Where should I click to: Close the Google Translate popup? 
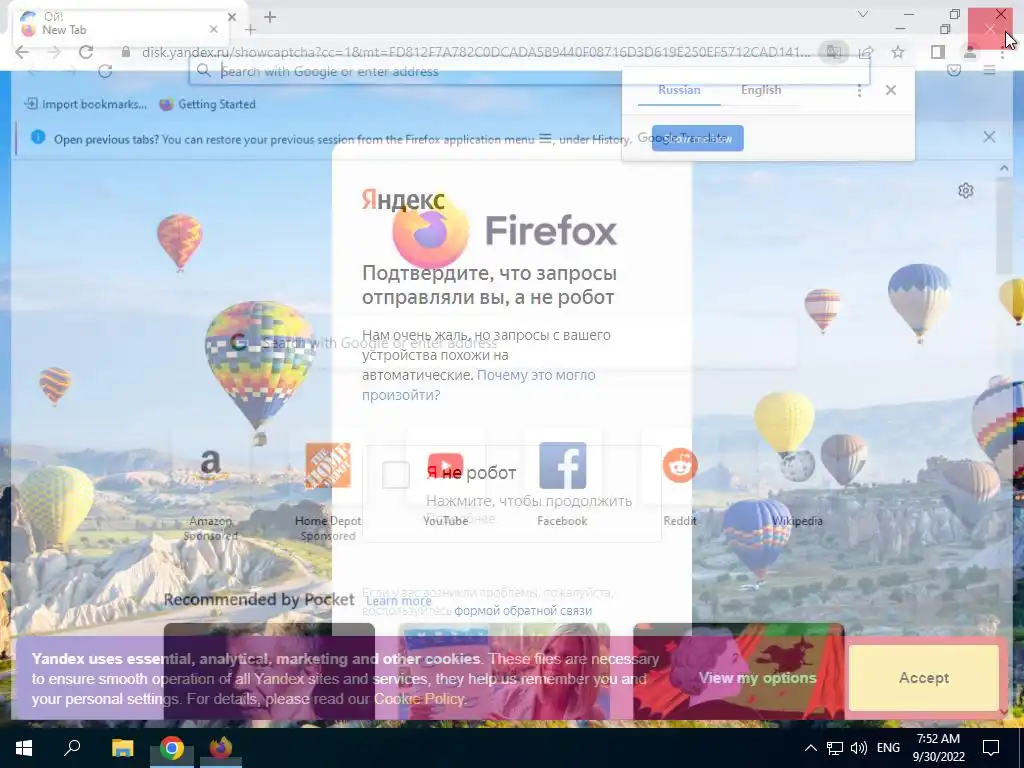pyautogui.click(x=891, y=91)
